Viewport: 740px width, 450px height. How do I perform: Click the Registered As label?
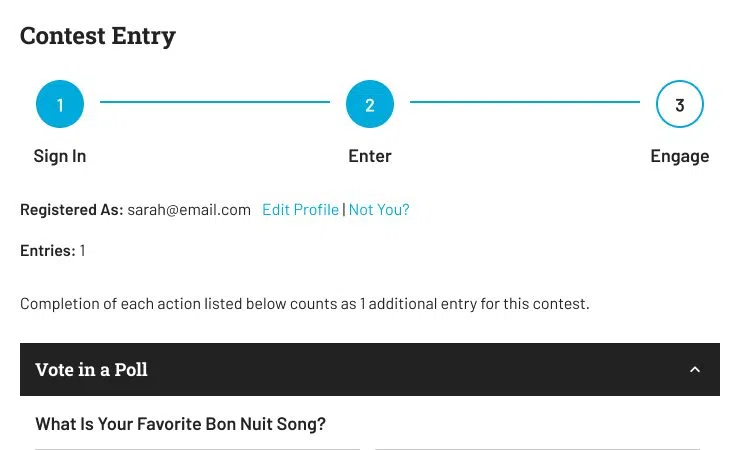pos(71,210)
